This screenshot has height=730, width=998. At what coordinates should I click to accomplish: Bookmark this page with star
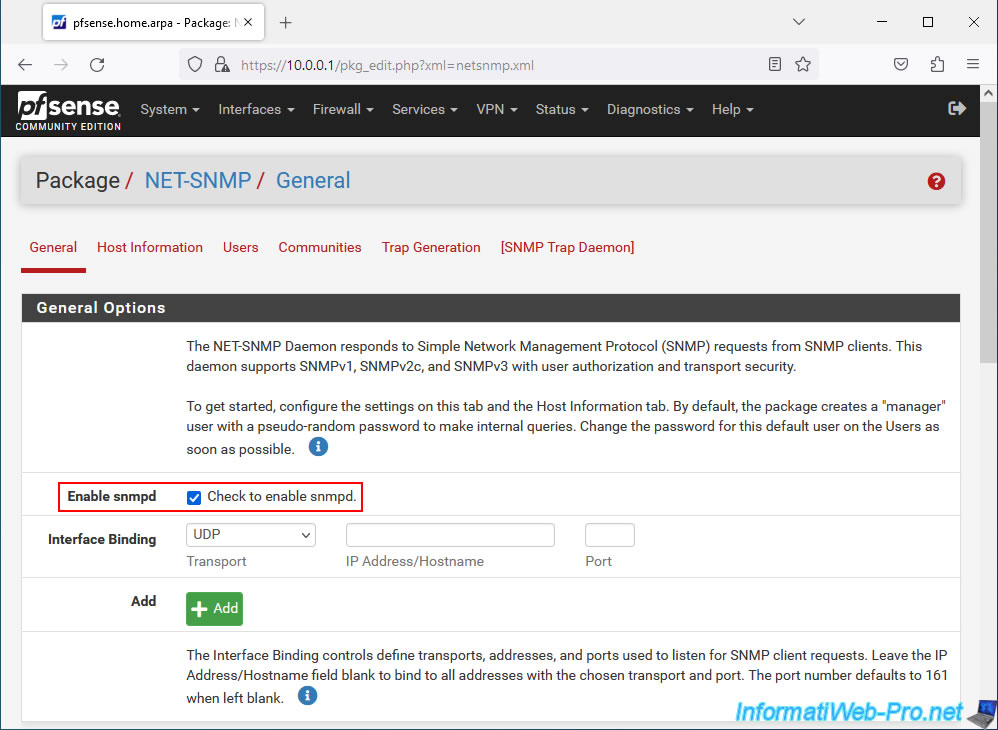pos(803,64)
